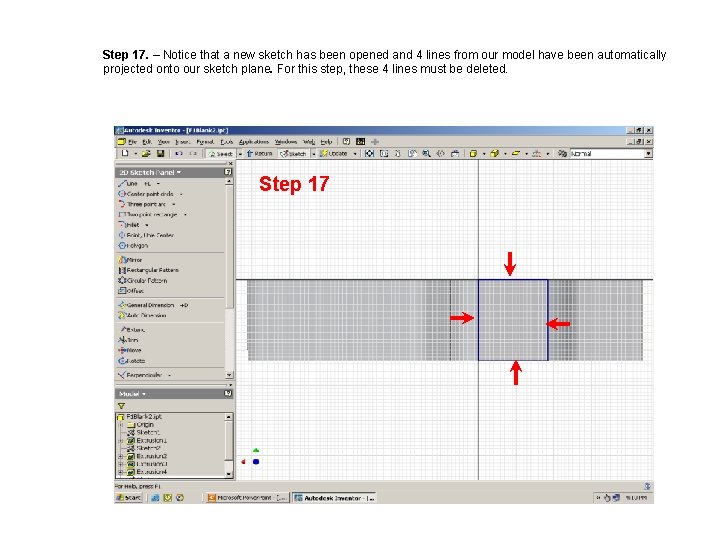The height and width of the screenshot is (540, 720).
Task: Select the Two point rectangle tool
Action: point(148,214)
